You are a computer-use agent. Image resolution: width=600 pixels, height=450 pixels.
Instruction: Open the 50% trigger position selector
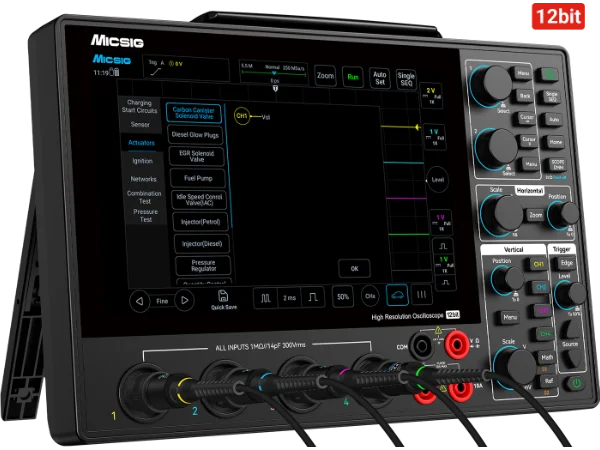click(x=343, y=297)
